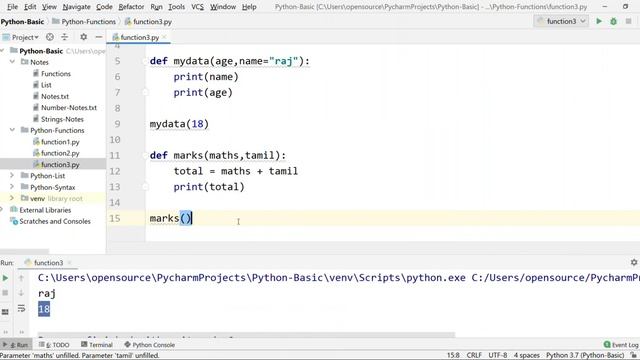The image size is (640, 360).
Task: Open the Run tool window tab
Action: tap(16, 344)
